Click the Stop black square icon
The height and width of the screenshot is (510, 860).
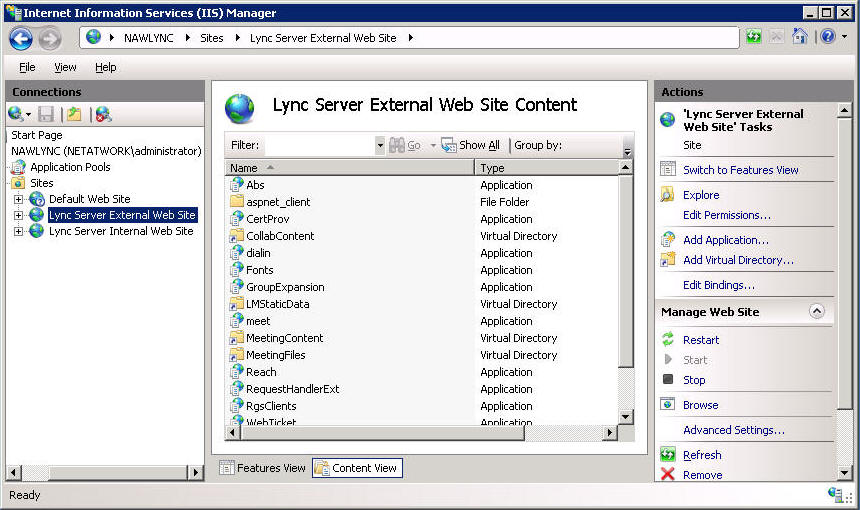[668, 379]
